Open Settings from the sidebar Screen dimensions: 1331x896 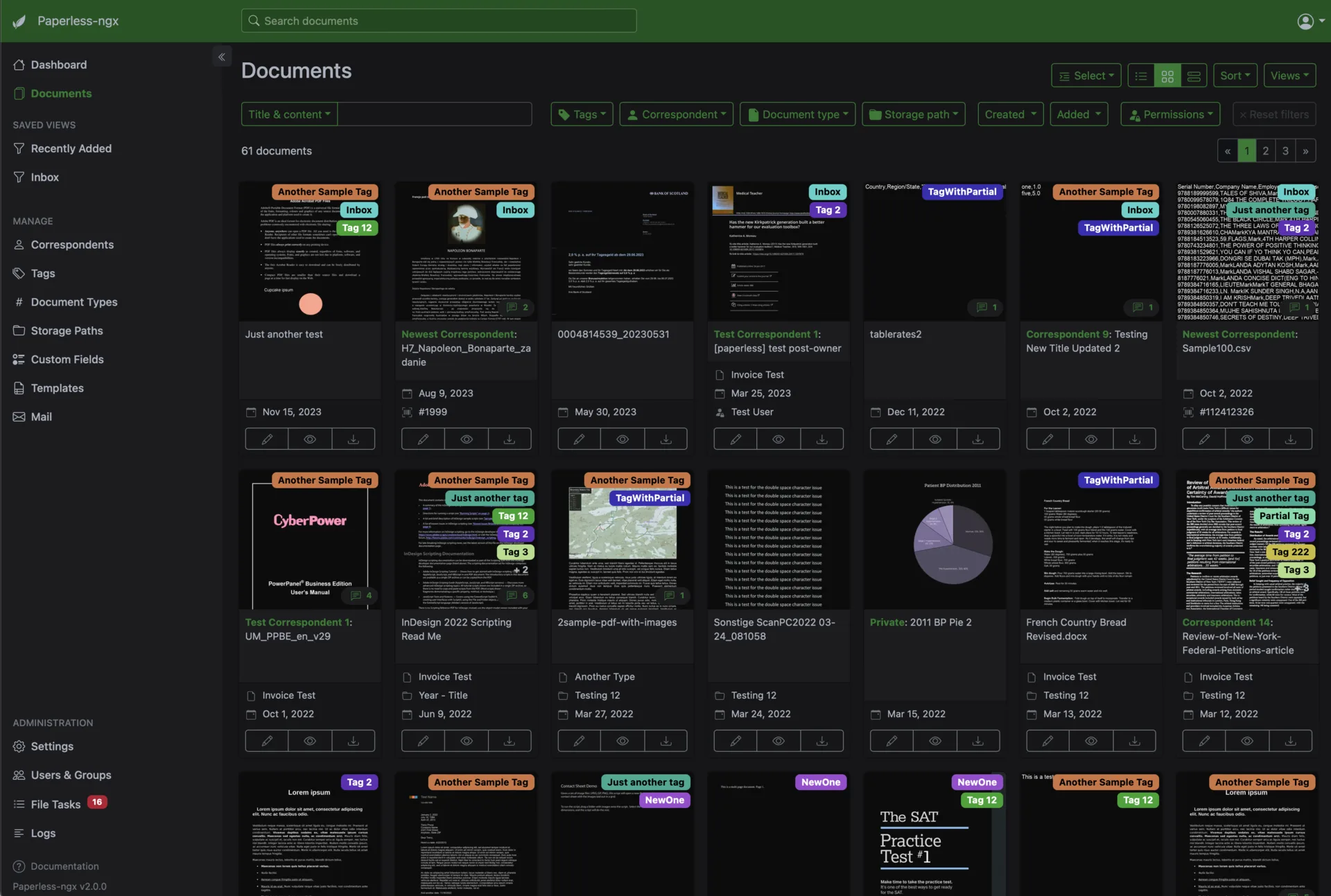click(x=53, y=746)
